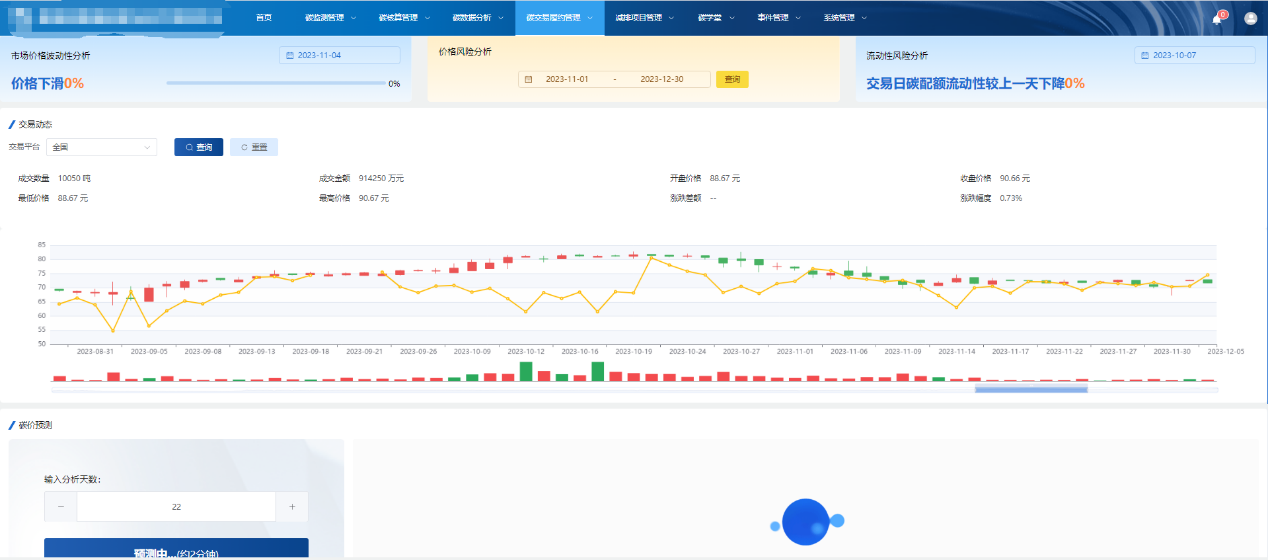
Task: Click the plus icon to increase analysis days
Action: (292, 507)
